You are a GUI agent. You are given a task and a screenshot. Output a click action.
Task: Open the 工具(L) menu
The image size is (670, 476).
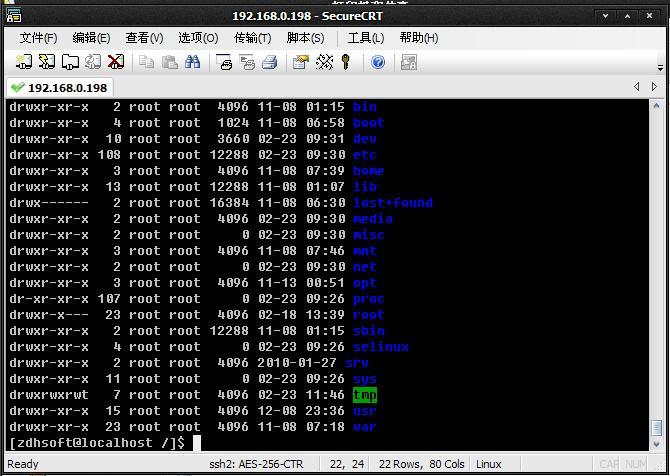(365, 38)
